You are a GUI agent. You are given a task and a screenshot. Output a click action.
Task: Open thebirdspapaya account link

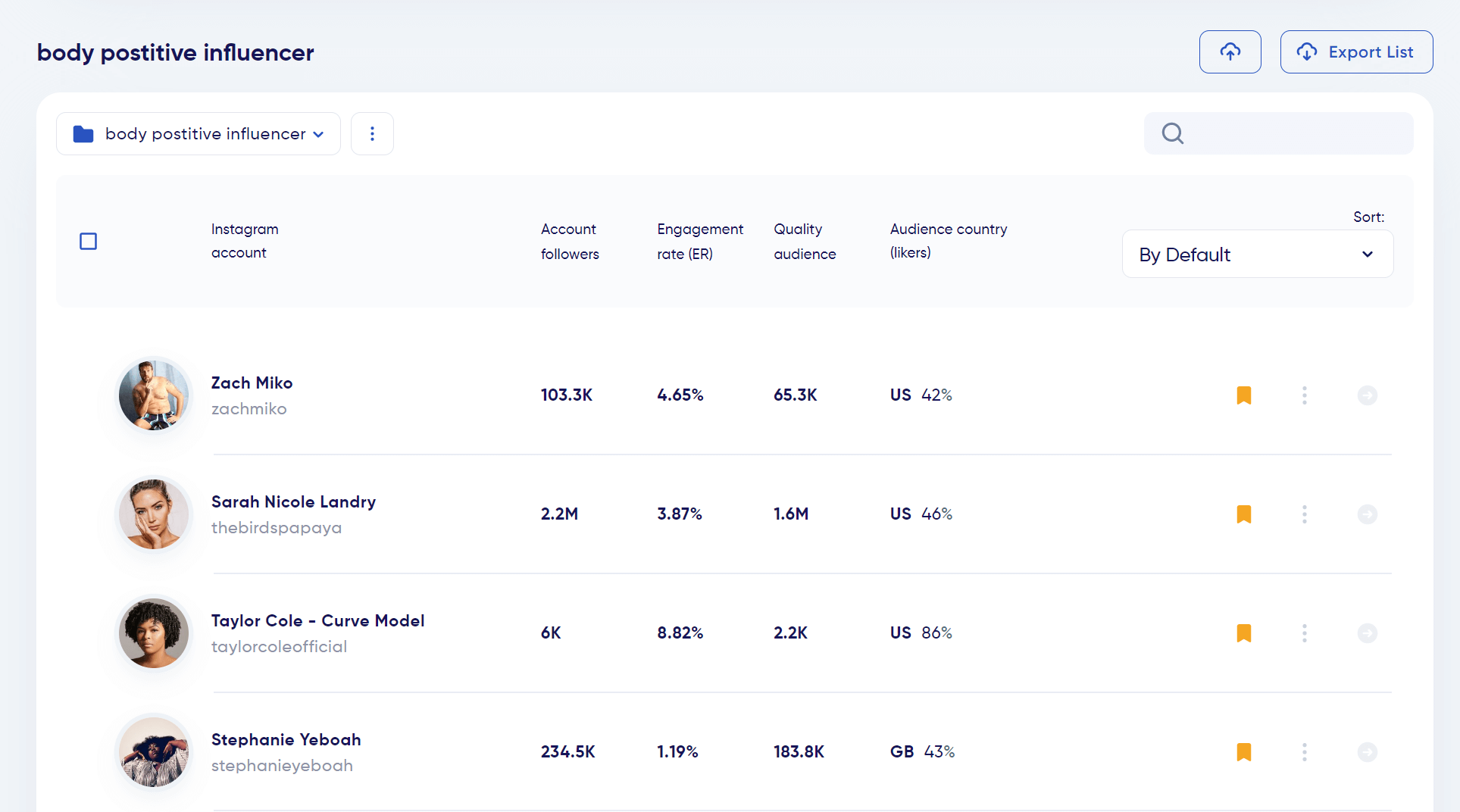tap(277, 528)
